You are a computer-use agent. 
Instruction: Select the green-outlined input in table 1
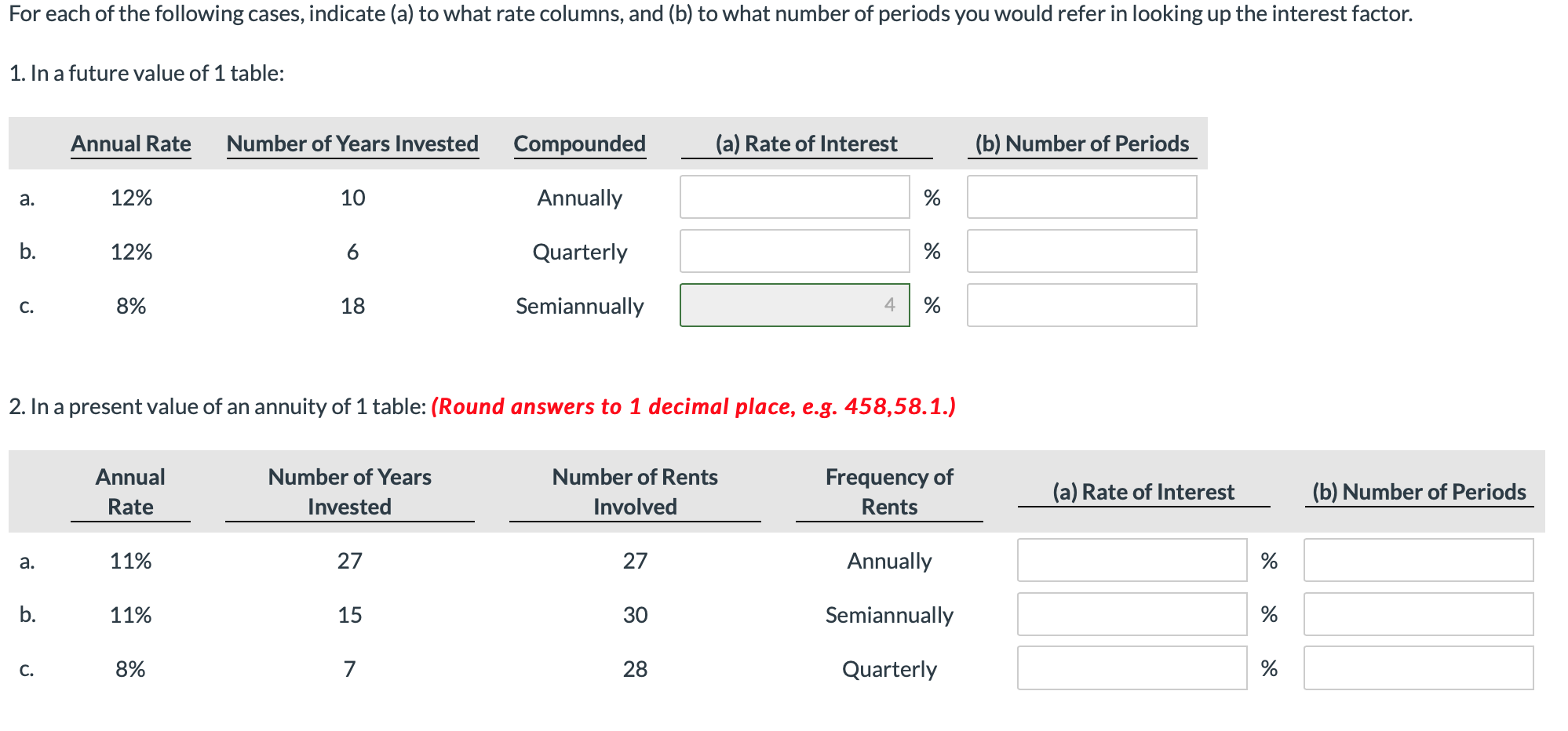click(793, 305)
